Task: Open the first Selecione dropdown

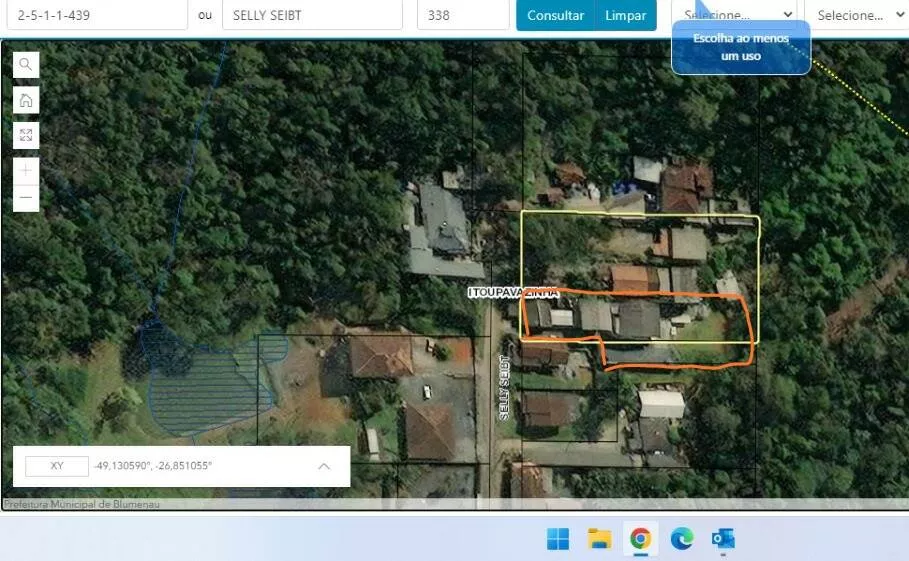Action: pyautogui.click(x=734, y=15)
